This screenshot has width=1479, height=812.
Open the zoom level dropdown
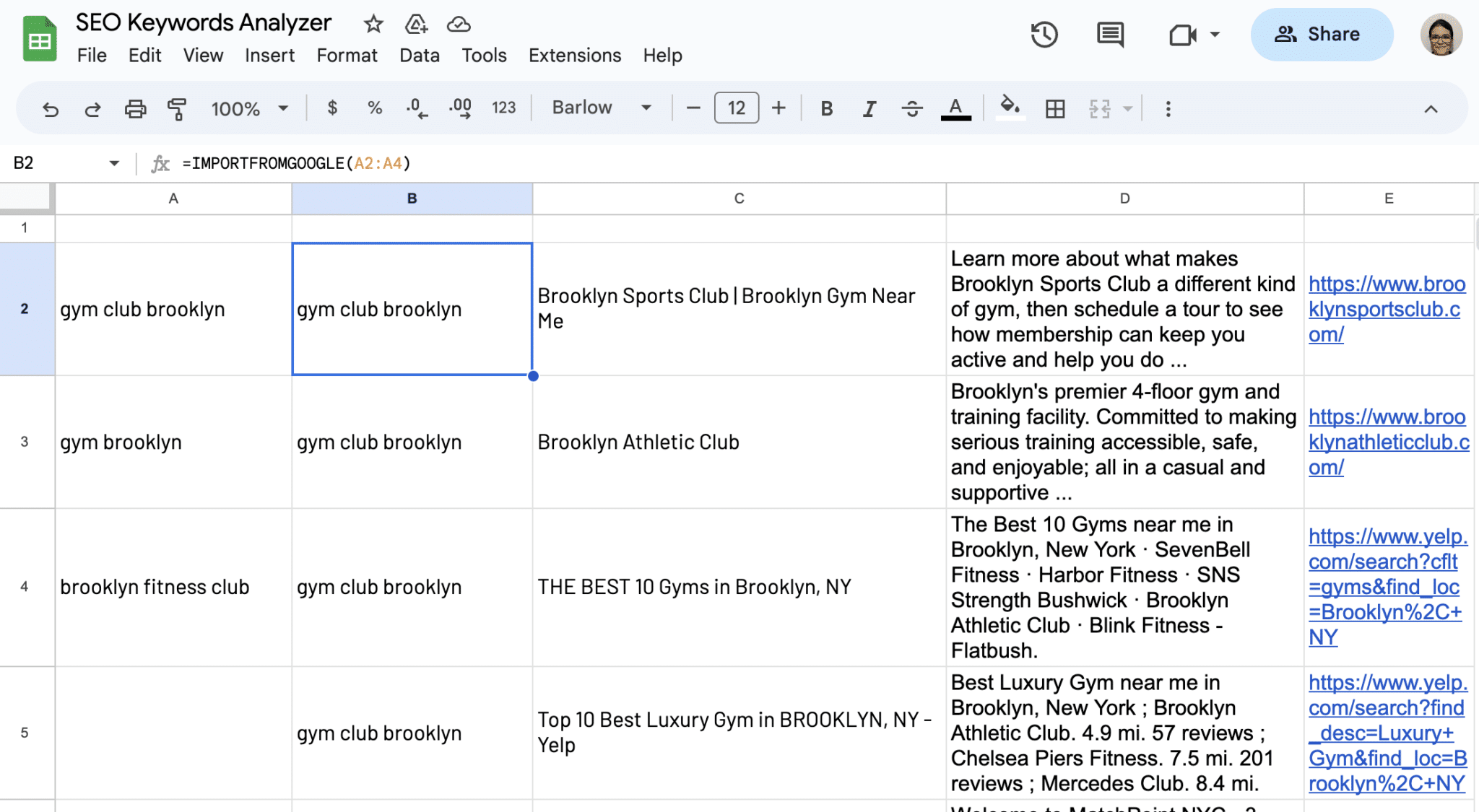248,108
